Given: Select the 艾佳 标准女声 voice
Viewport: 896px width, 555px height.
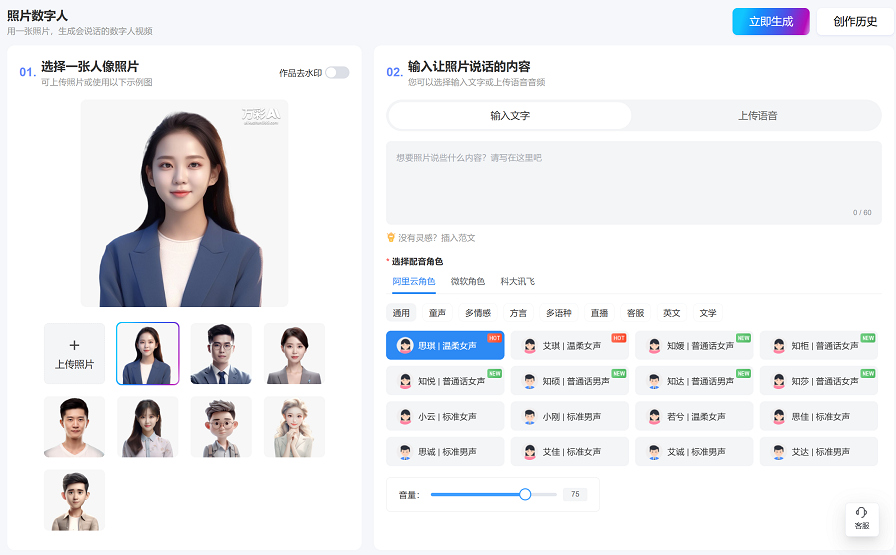Looking at the screenshot, I should point(569,452).
